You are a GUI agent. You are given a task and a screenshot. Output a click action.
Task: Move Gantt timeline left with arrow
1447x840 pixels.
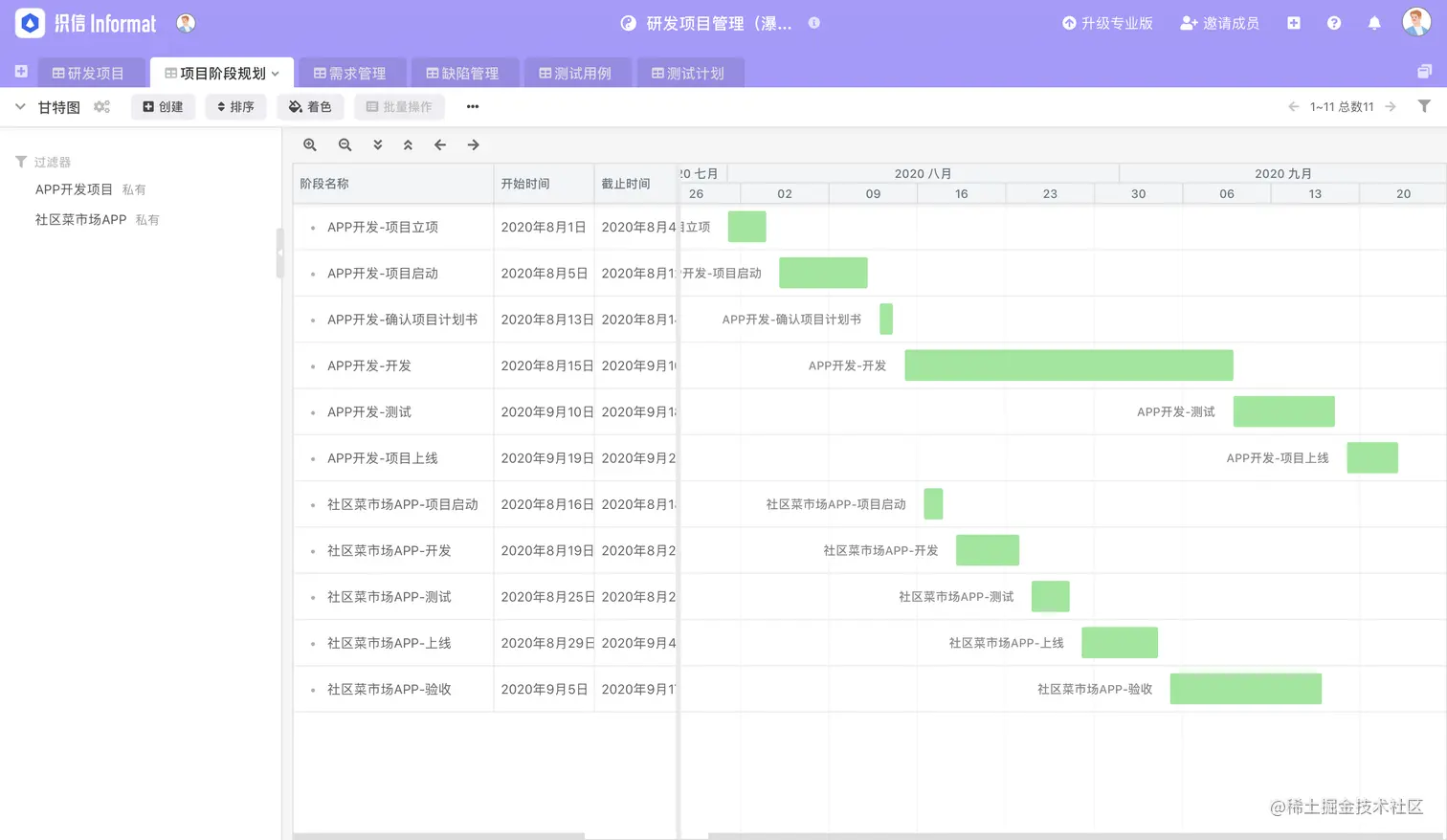pyautogui.click(x=440, y=144)
